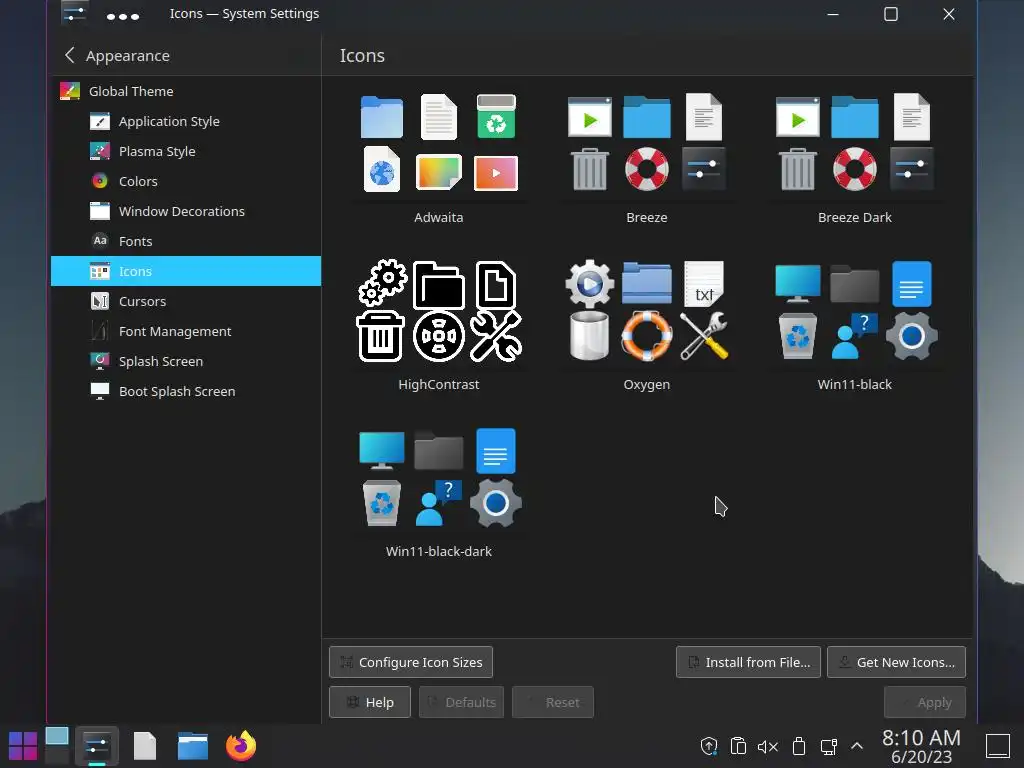Viewport: 1024px width, 768px height.
Task: Click the show desktop icon on taskbar
Action: coord(998,746)
